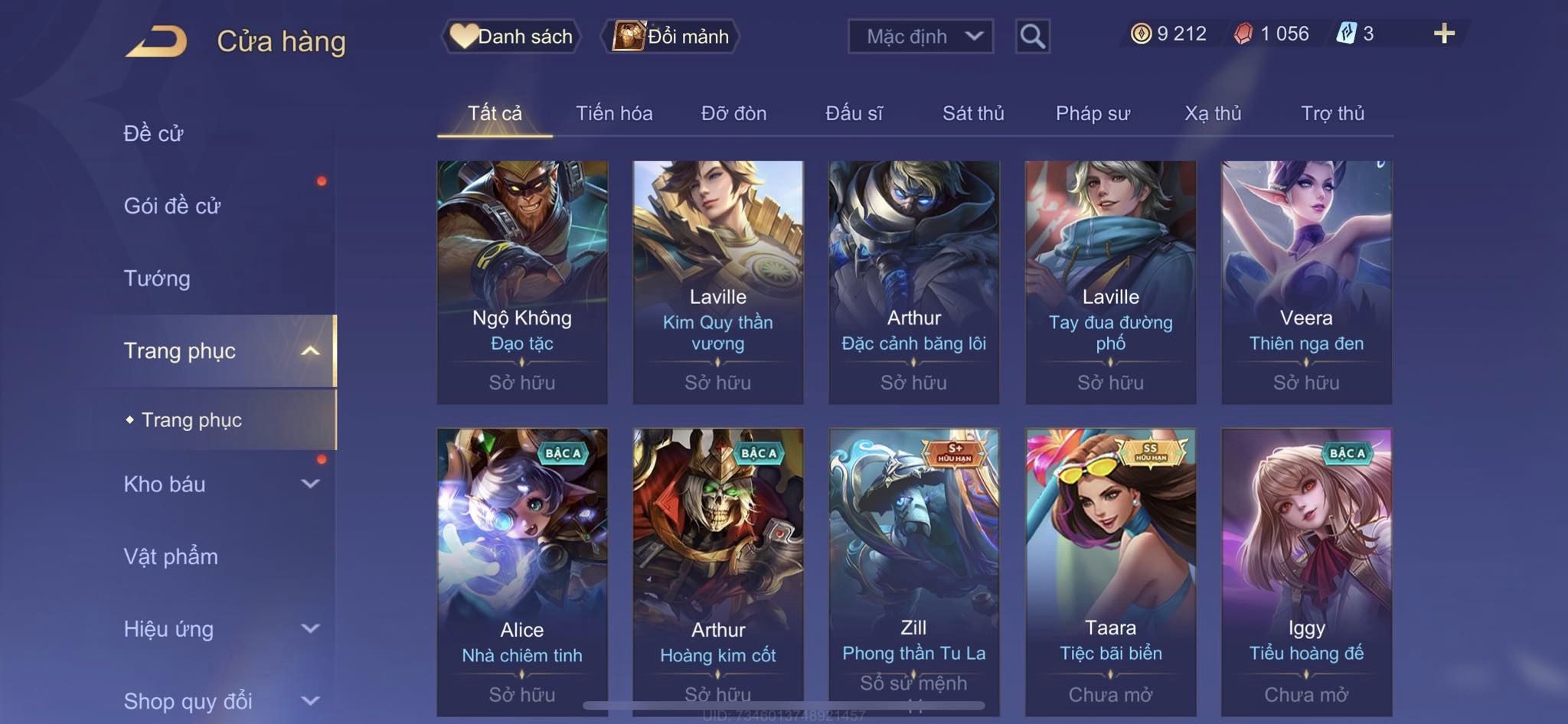Open Gói đề cử sidebar entry
Screen dimensions: 1568x724
click(172, 206)
